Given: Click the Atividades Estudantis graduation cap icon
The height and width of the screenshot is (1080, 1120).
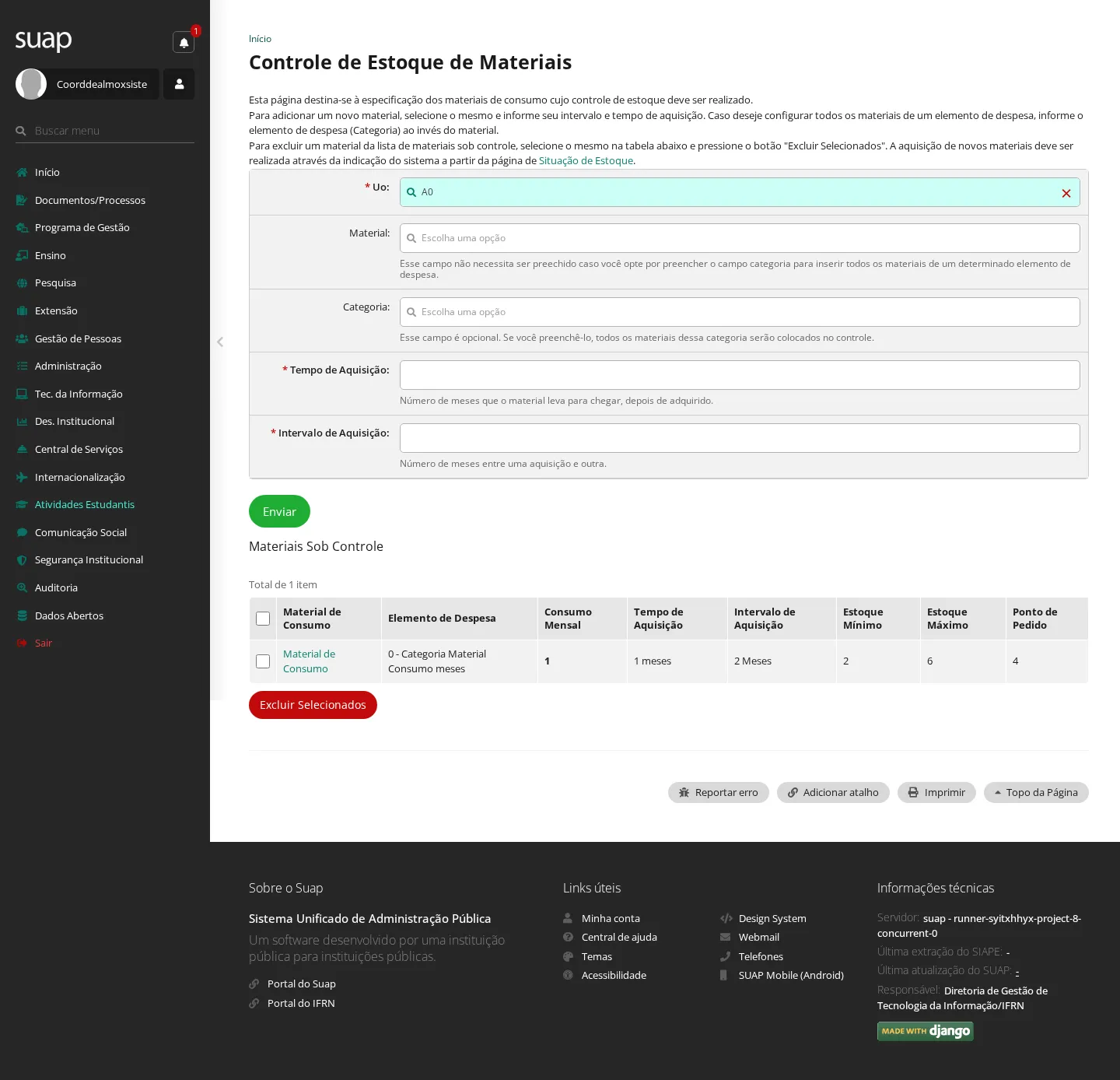Looking at the screenshot, I should (x=22, y=504).
